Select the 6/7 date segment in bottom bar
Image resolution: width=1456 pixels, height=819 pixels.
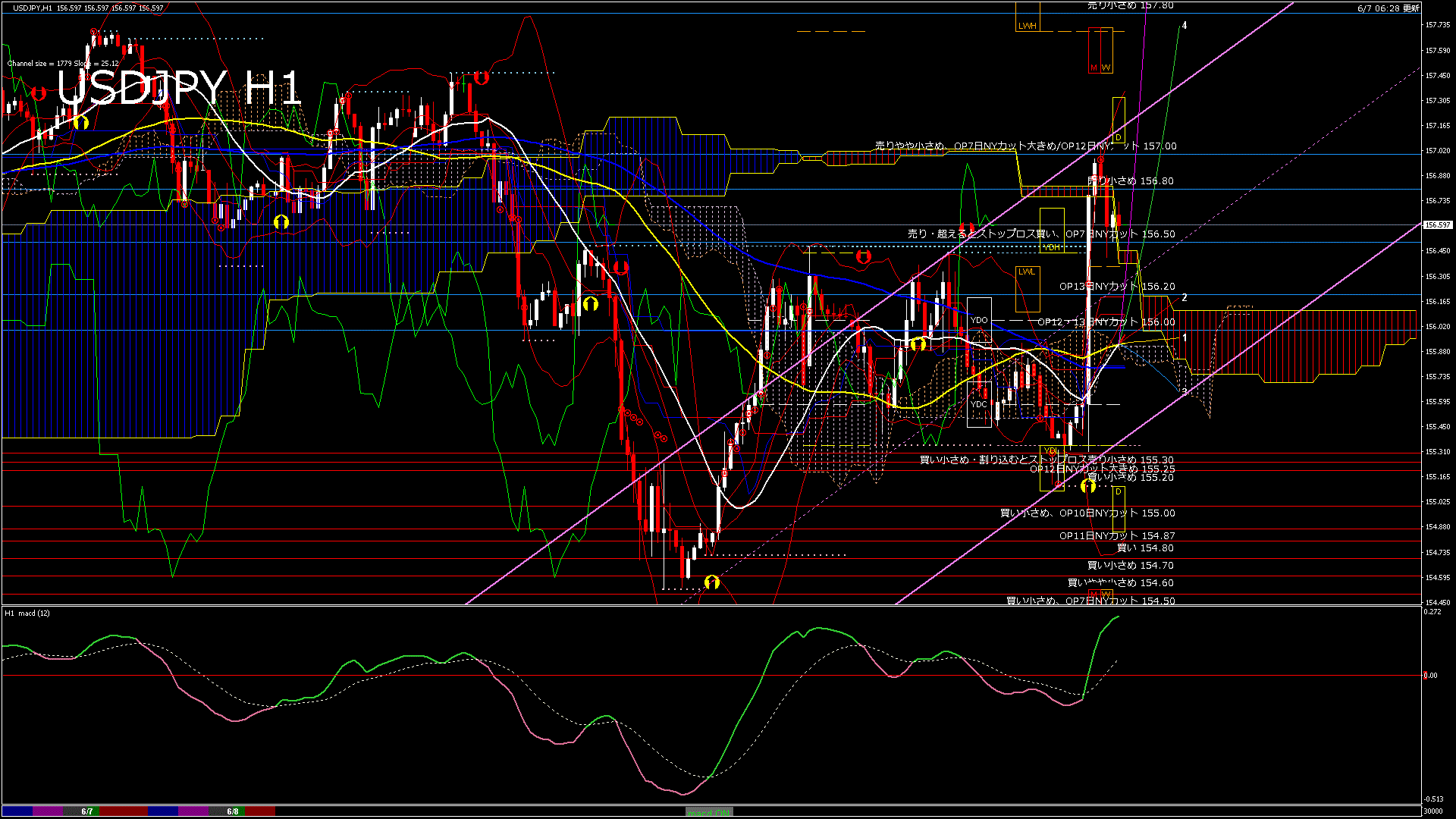tap(88, 811)
